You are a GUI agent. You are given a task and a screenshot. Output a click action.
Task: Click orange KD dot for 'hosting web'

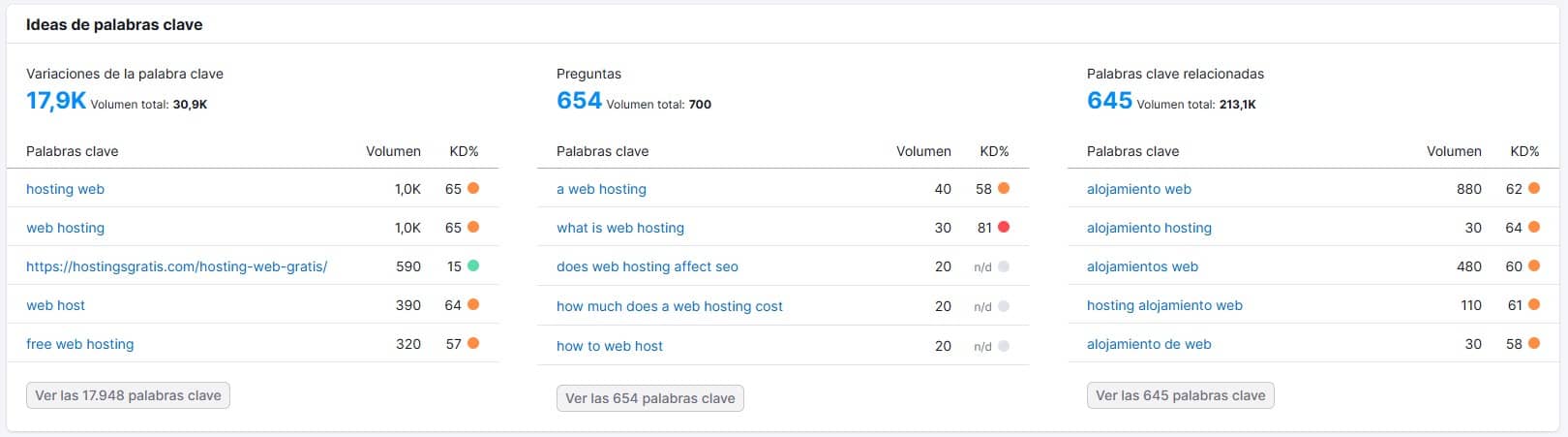pyautogui.click(x=473, y=188)
